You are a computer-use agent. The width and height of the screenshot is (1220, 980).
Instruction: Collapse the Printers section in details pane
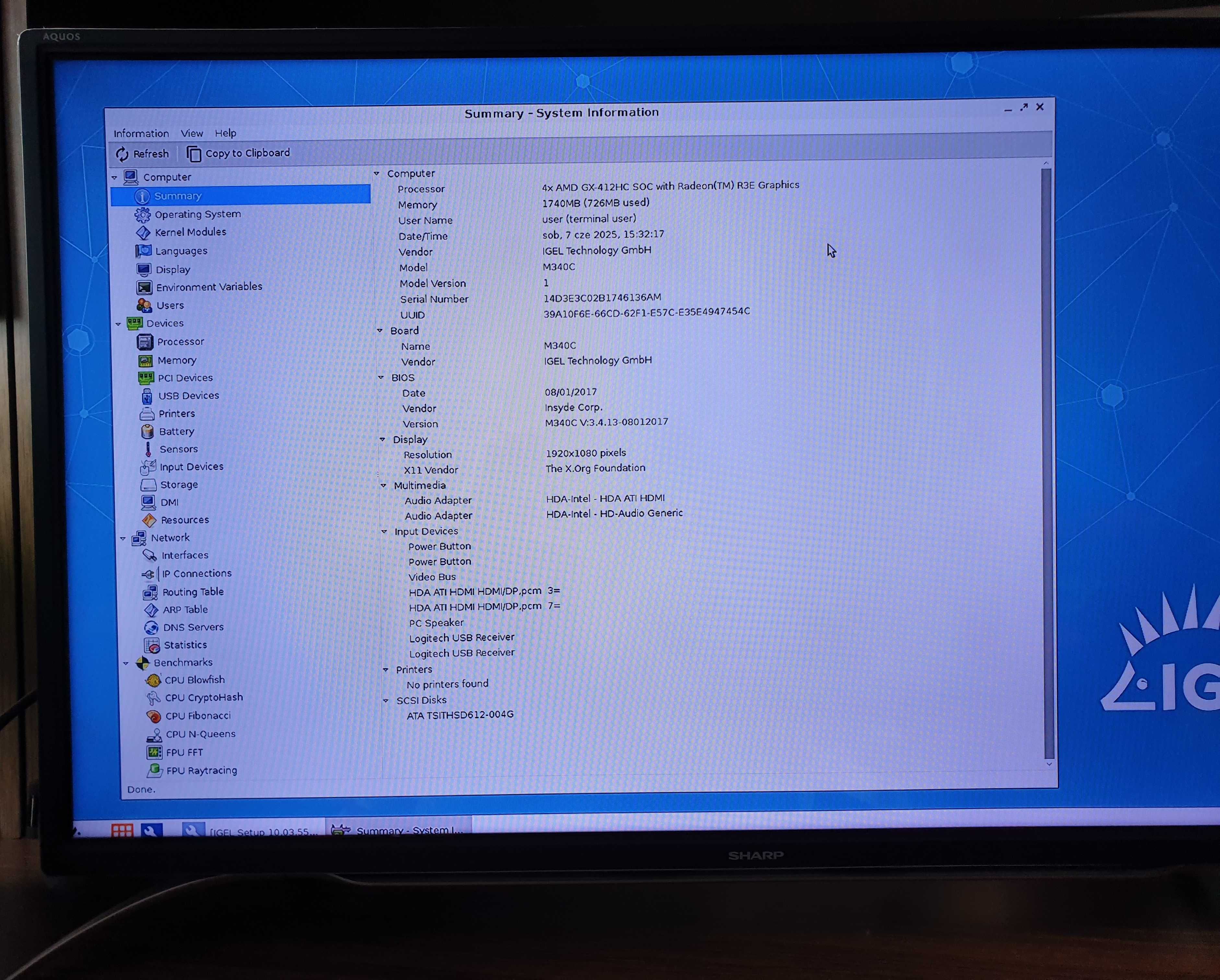[386, 670]
